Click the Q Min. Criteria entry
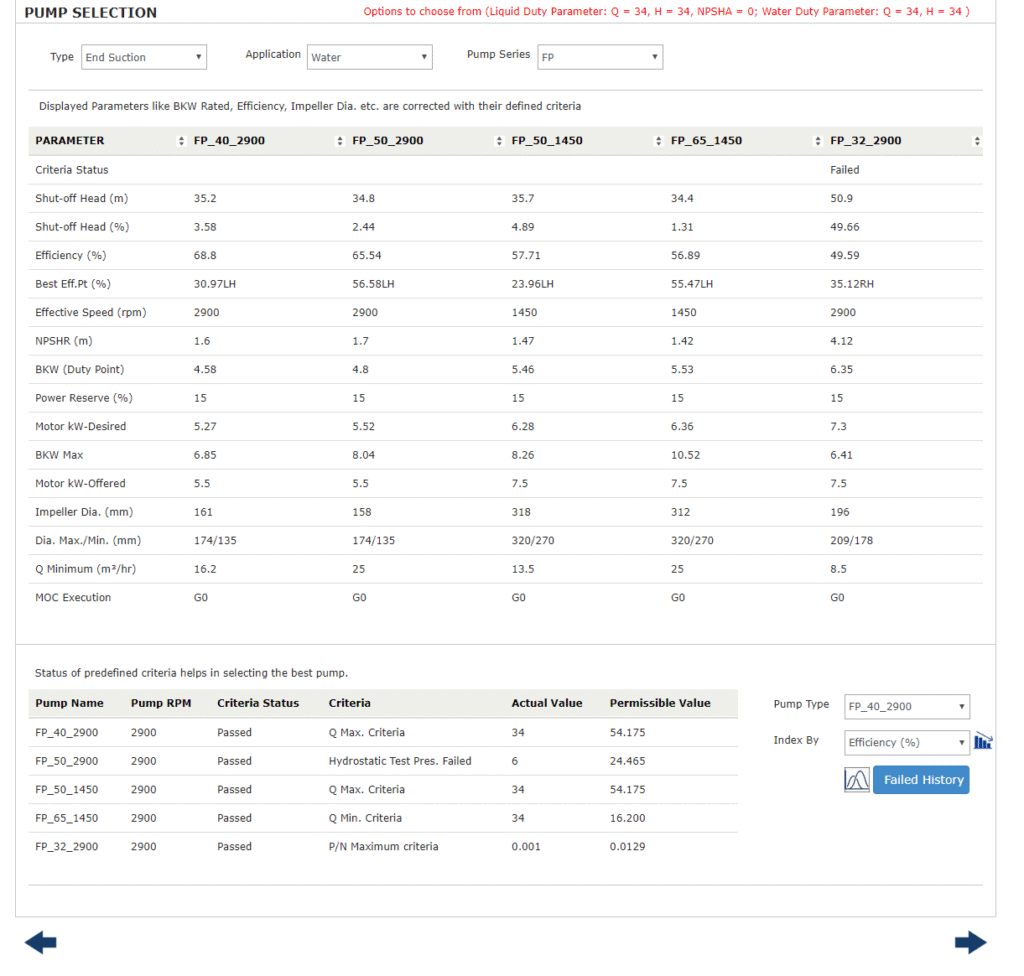 coord(365,818)
